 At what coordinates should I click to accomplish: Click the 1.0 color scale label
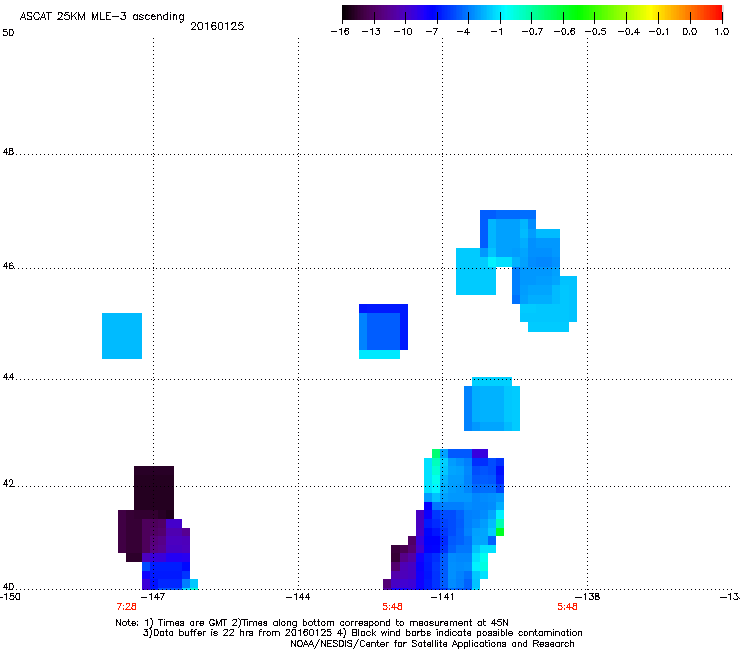[x=722, y=32]
